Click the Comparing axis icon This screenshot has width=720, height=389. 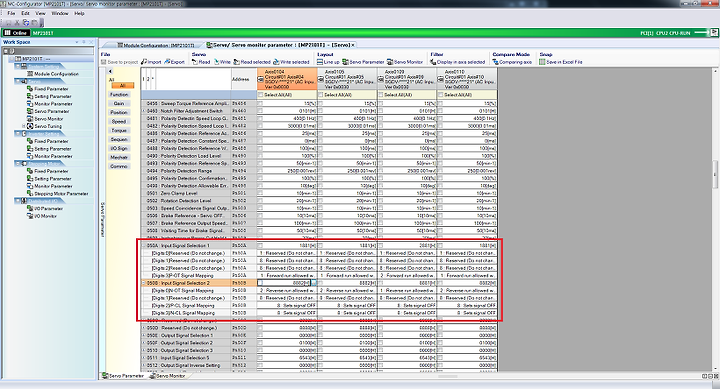495,62
